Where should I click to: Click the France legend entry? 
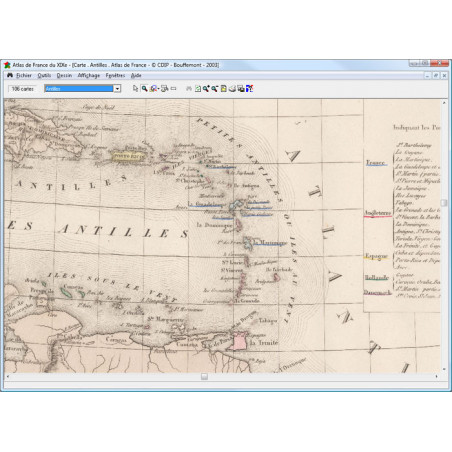pyautogui.click(x=376, y=163)
